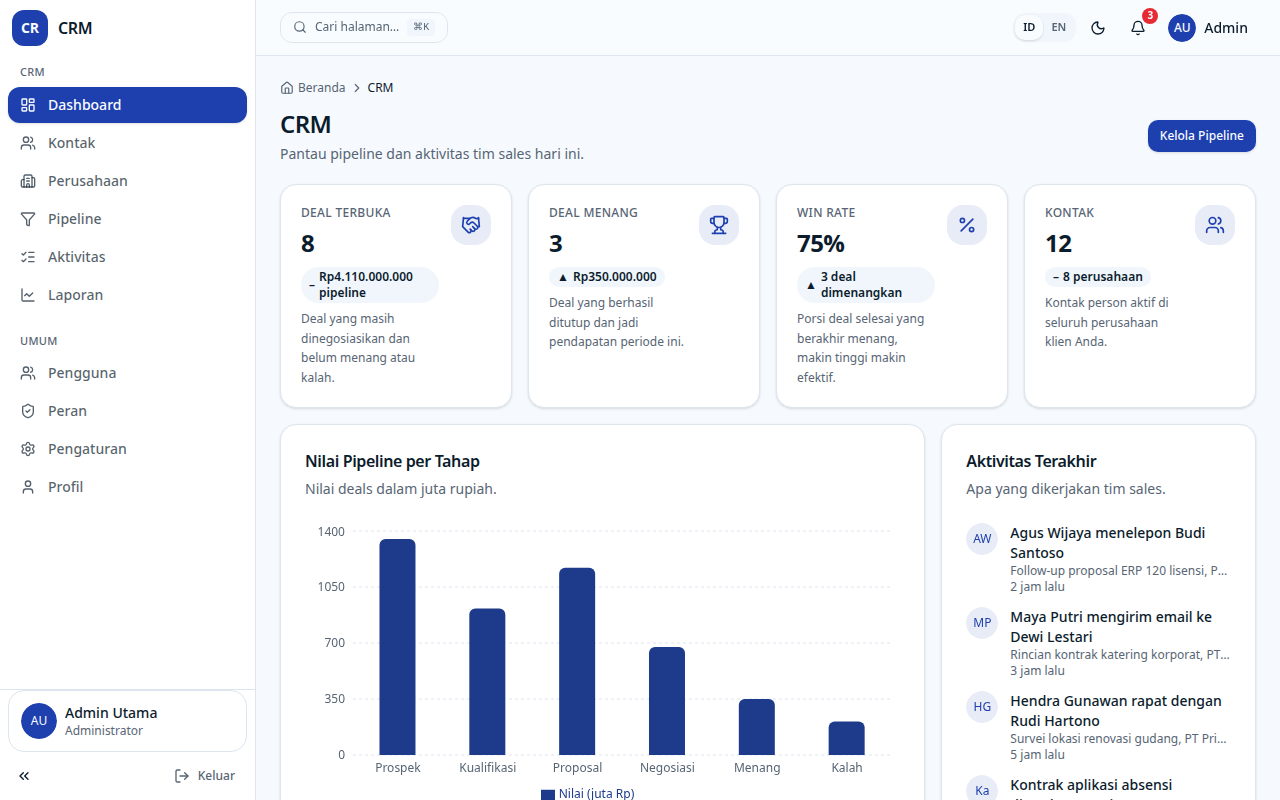Click the Proposal bar in the chart
This screenshot has width=1280, height=800.
click(577, 661)
